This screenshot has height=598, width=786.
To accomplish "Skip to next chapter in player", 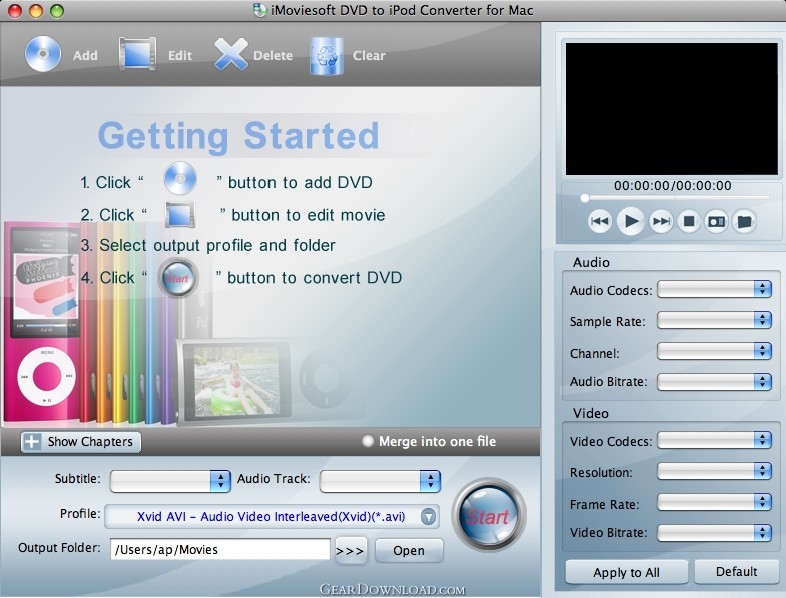I will point(661,221).
